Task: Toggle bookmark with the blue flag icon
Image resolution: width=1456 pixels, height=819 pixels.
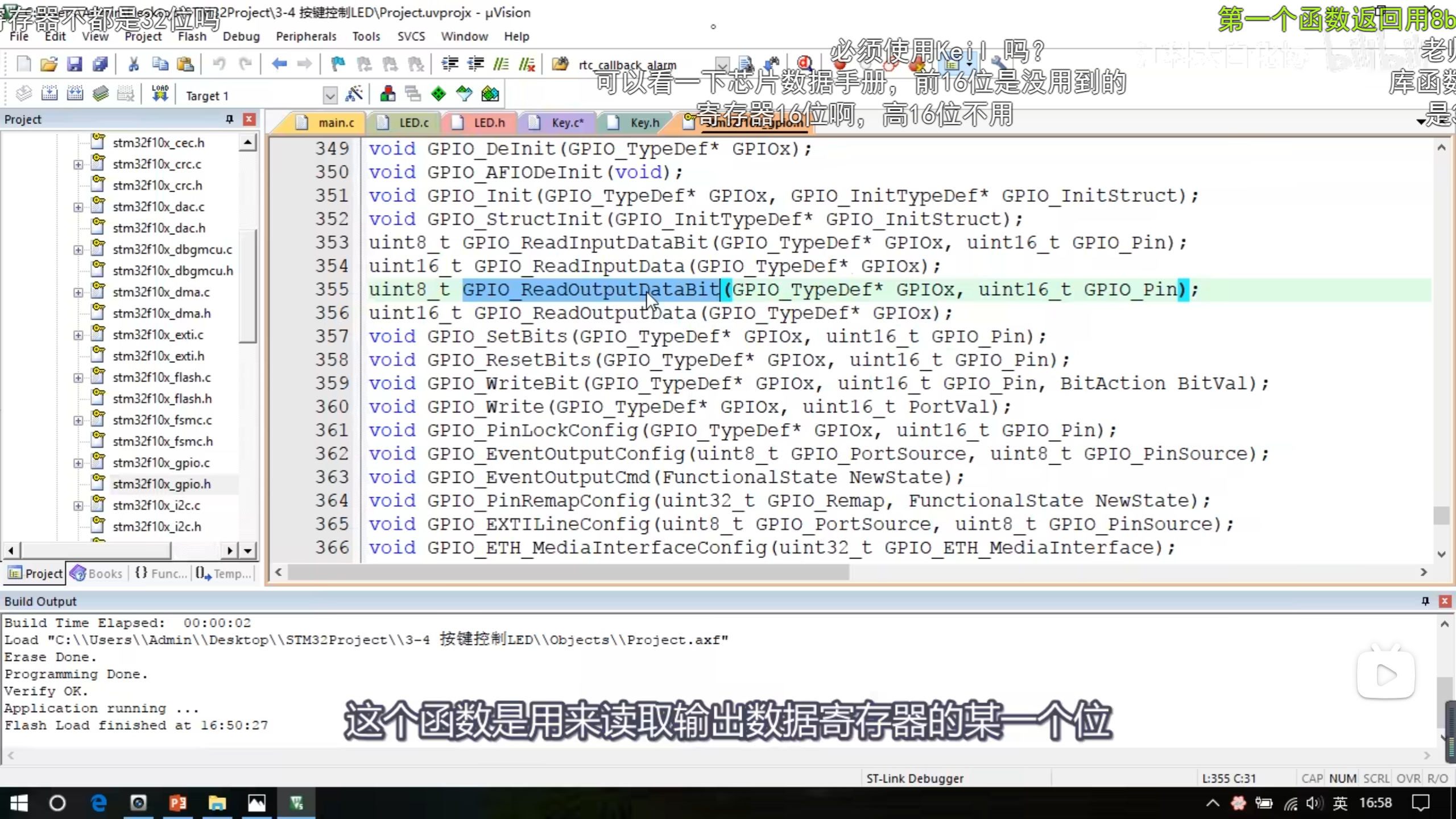Action: click(x=338, y=64)
